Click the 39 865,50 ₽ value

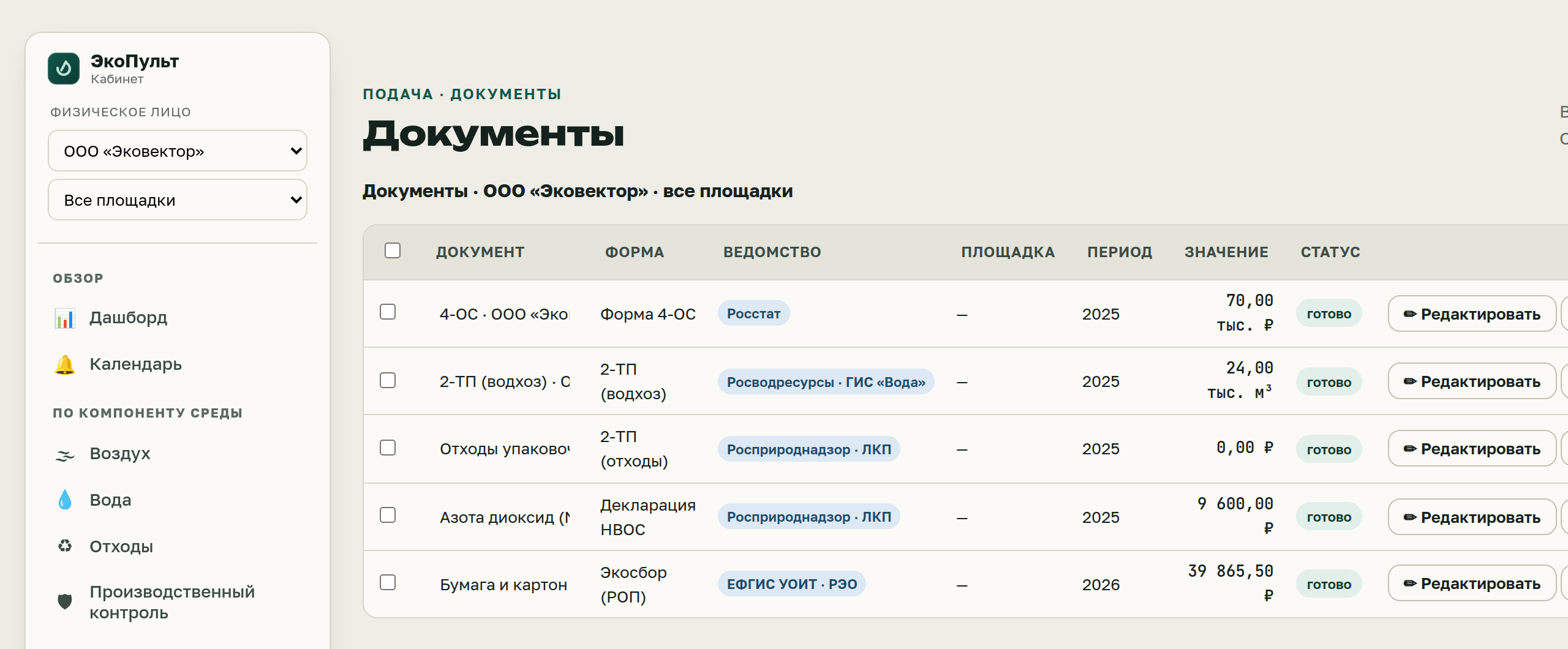click(1231, 583)
